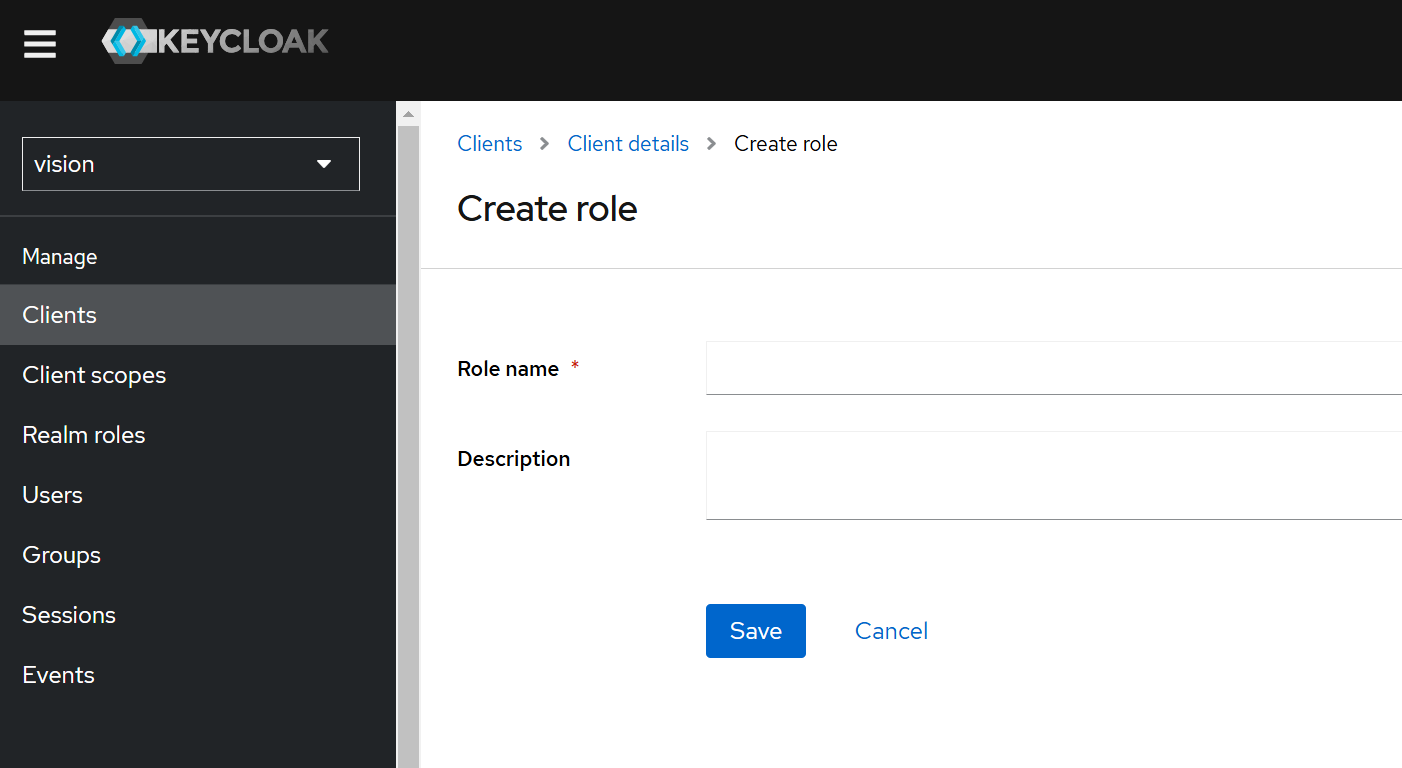This screenshot has width=1402, height=768.
Task: Open the Client scopes section
Action: (94, 374)
